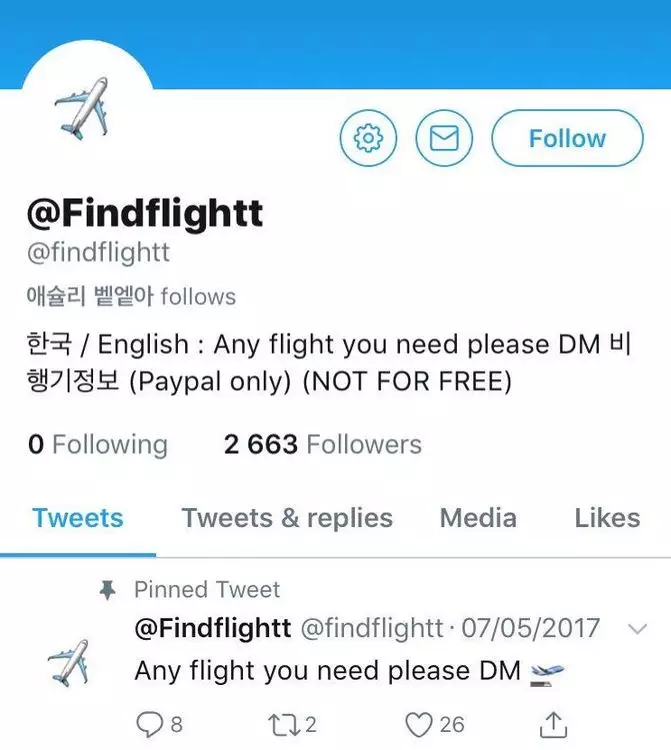The height and width of the screenshot is (750, 671).
Task: Click the pinned tweet date 07/05/2017
Action: pos(530,628)
